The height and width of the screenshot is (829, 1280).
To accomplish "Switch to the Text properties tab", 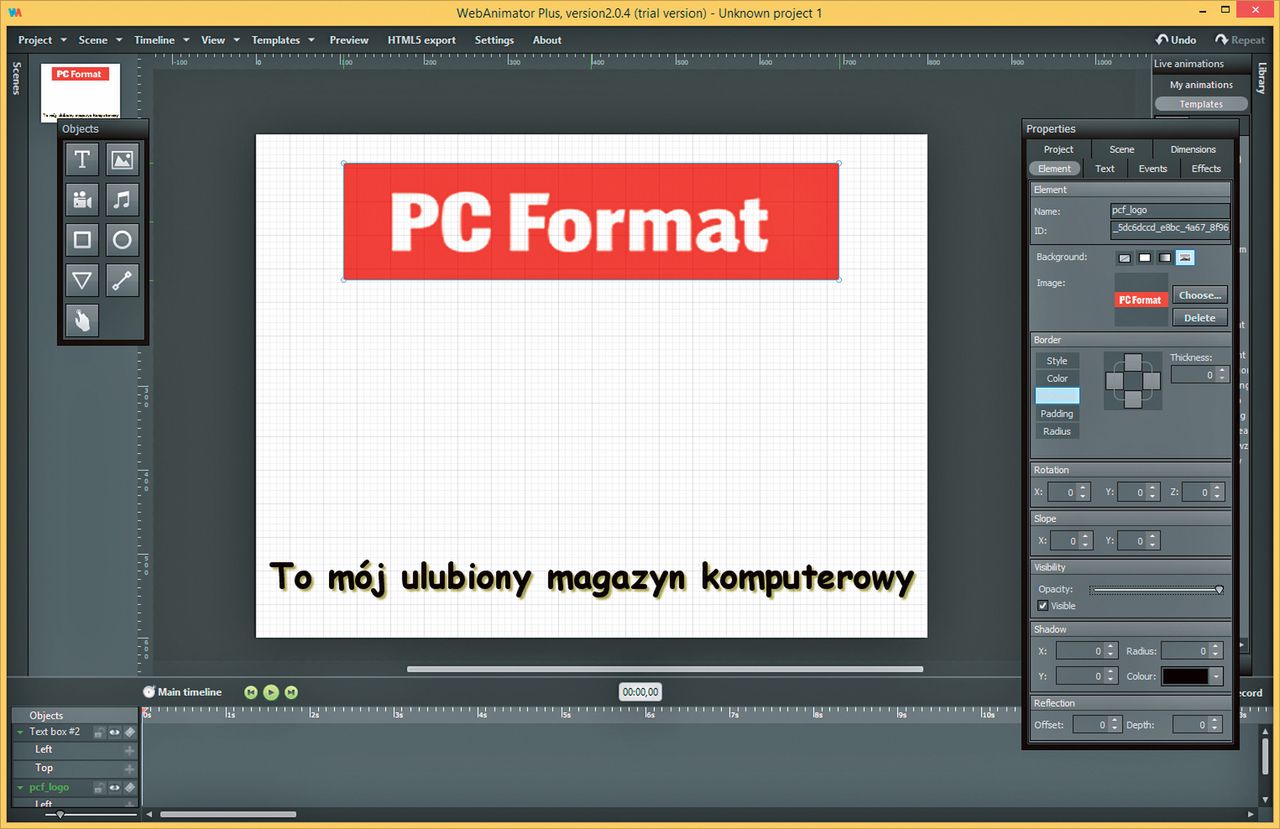I will (x=1105, y=168).
